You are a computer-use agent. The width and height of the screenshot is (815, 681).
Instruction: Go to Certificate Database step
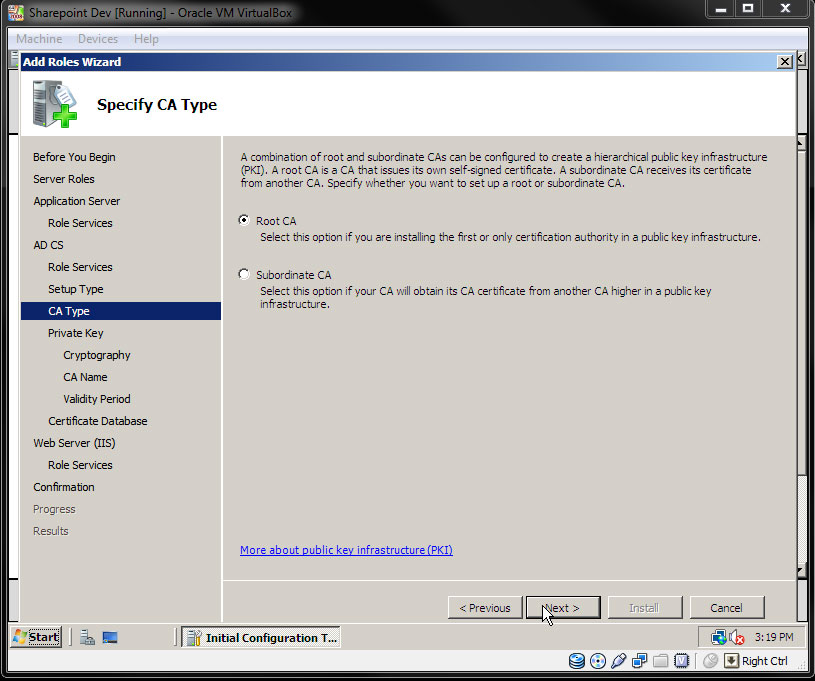click(98, 421)
